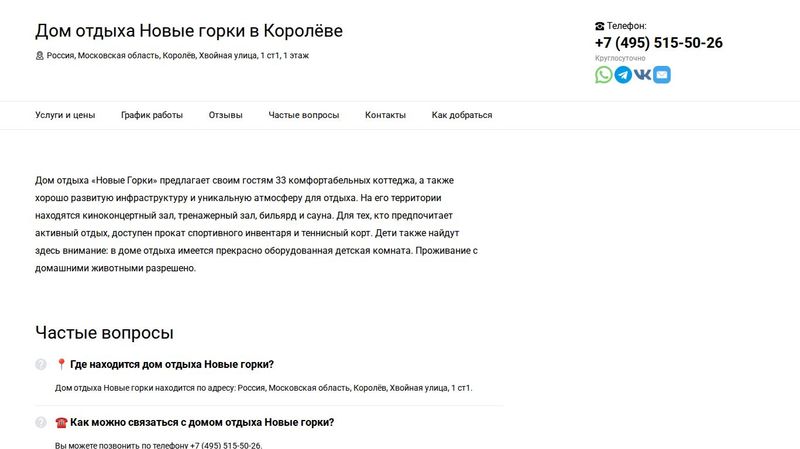Open the Услуги и цены menu item
This screenshot has width=800, height=449.
(x=65, y=115)
